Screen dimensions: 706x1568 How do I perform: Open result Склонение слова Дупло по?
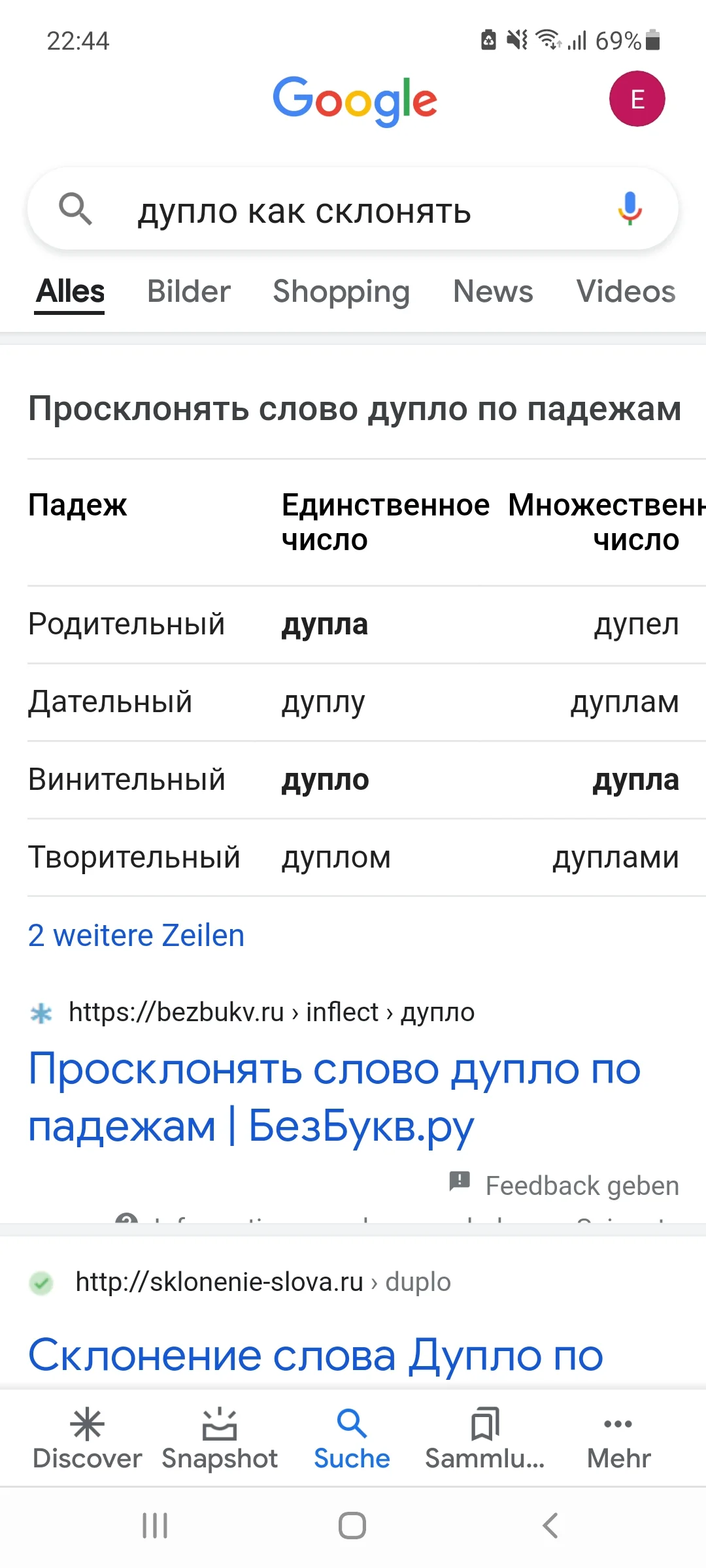point(315,1355)
